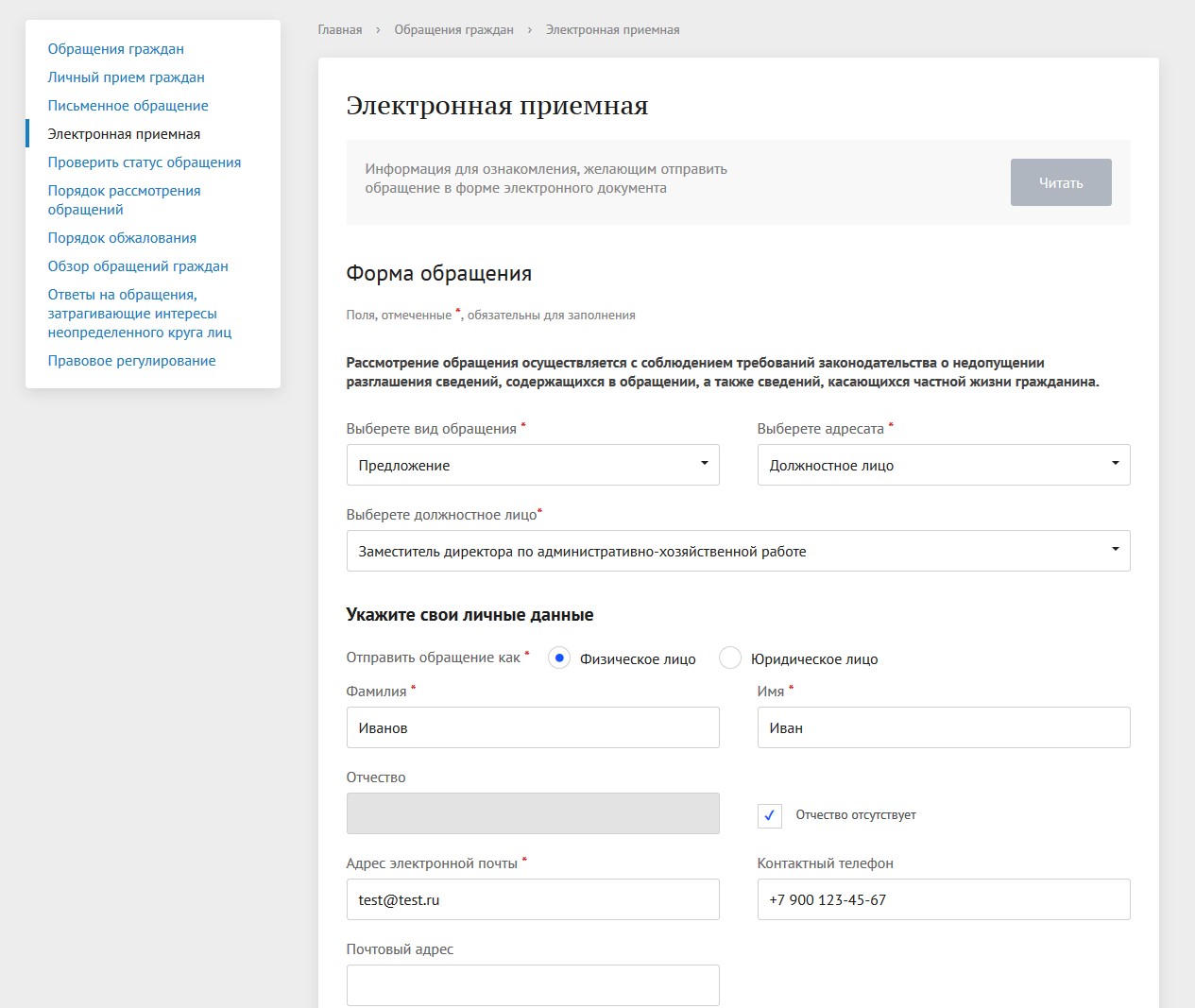The width and height of the screenshot is (1195, 1008).
Task: Go to 'Личный прием граждан' sidebar item
Action: pyautogui.click(x=127, y=77)
